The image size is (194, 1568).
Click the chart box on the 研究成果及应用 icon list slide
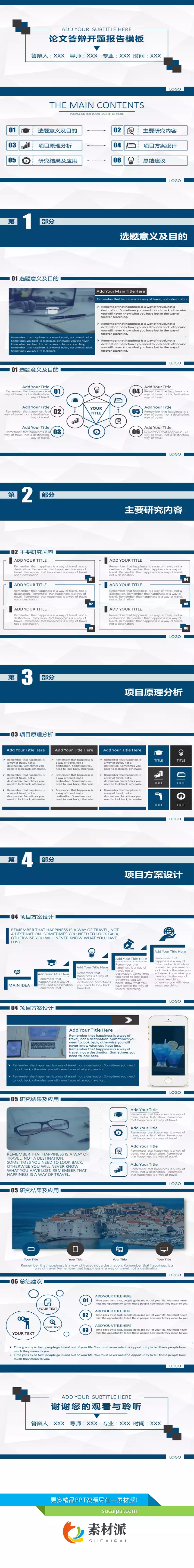[118, 1170]
